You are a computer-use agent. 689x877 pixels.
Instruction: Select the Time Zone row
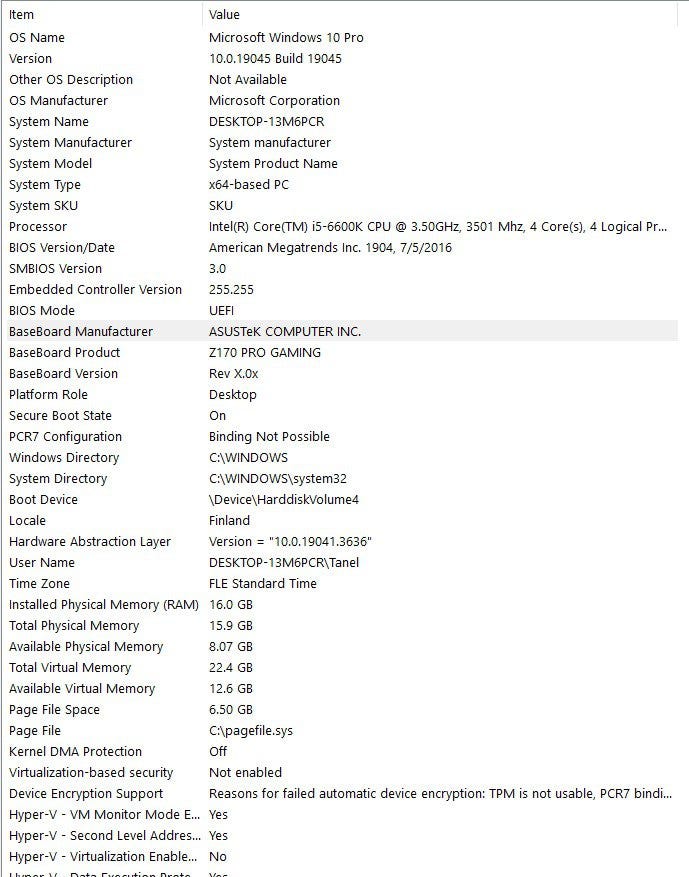pyautogui.click(x=342, y=583)
